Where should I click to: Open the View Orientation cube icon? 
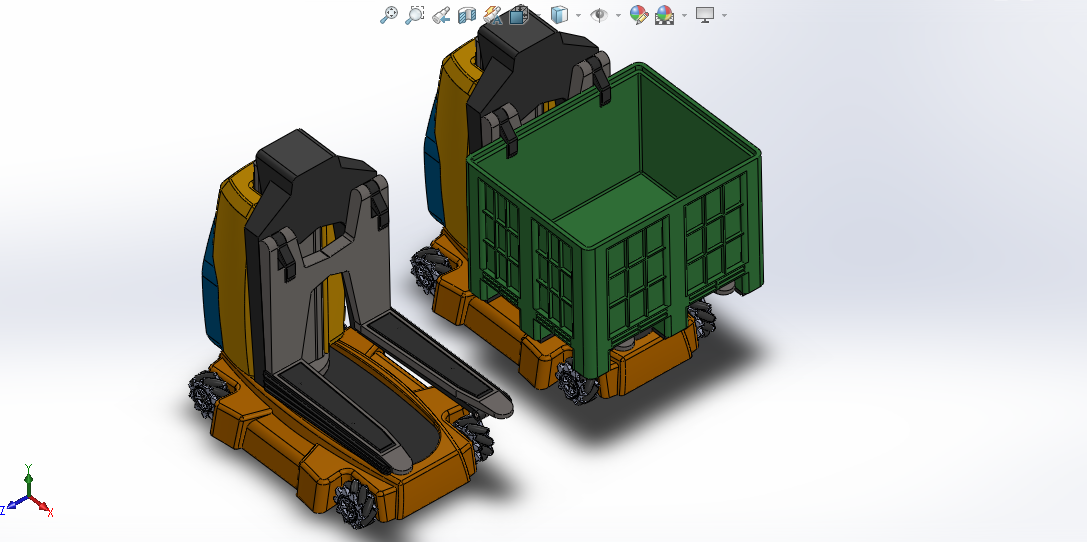coord(518,15)
